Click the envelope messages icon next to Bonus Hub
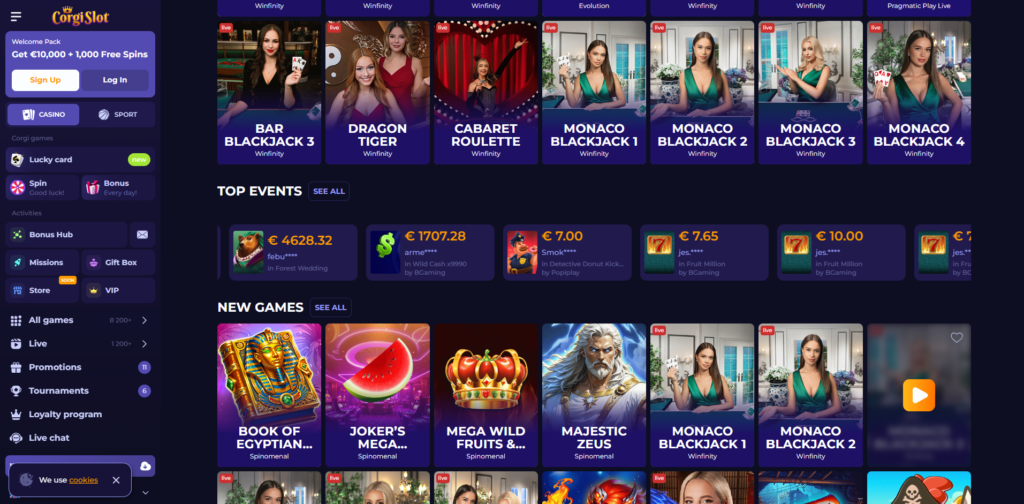This screenshot has width=1024, height=504. click(x=142, y=234)
